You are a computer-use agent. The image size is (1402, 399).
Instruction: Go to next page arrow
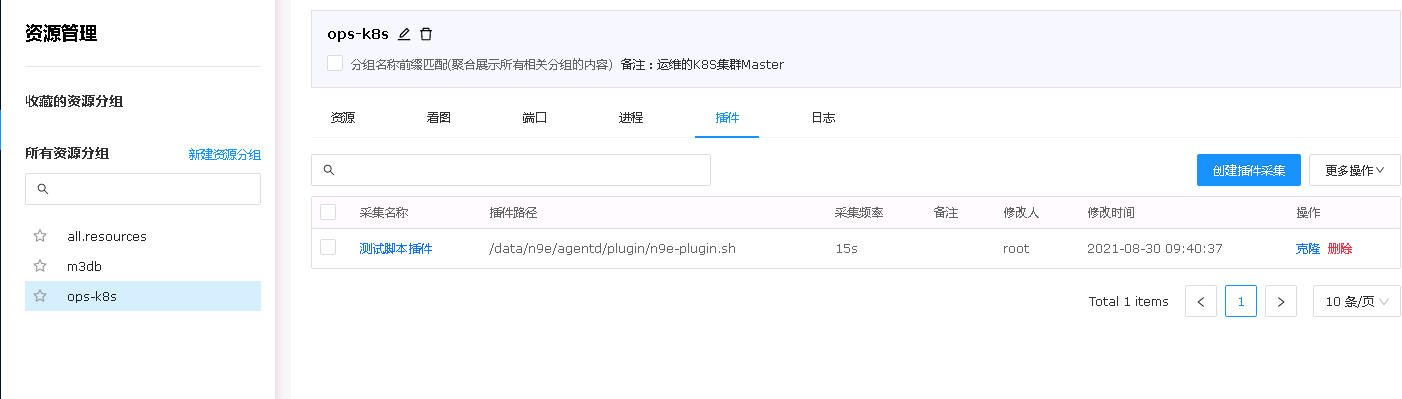point(1281,301)
